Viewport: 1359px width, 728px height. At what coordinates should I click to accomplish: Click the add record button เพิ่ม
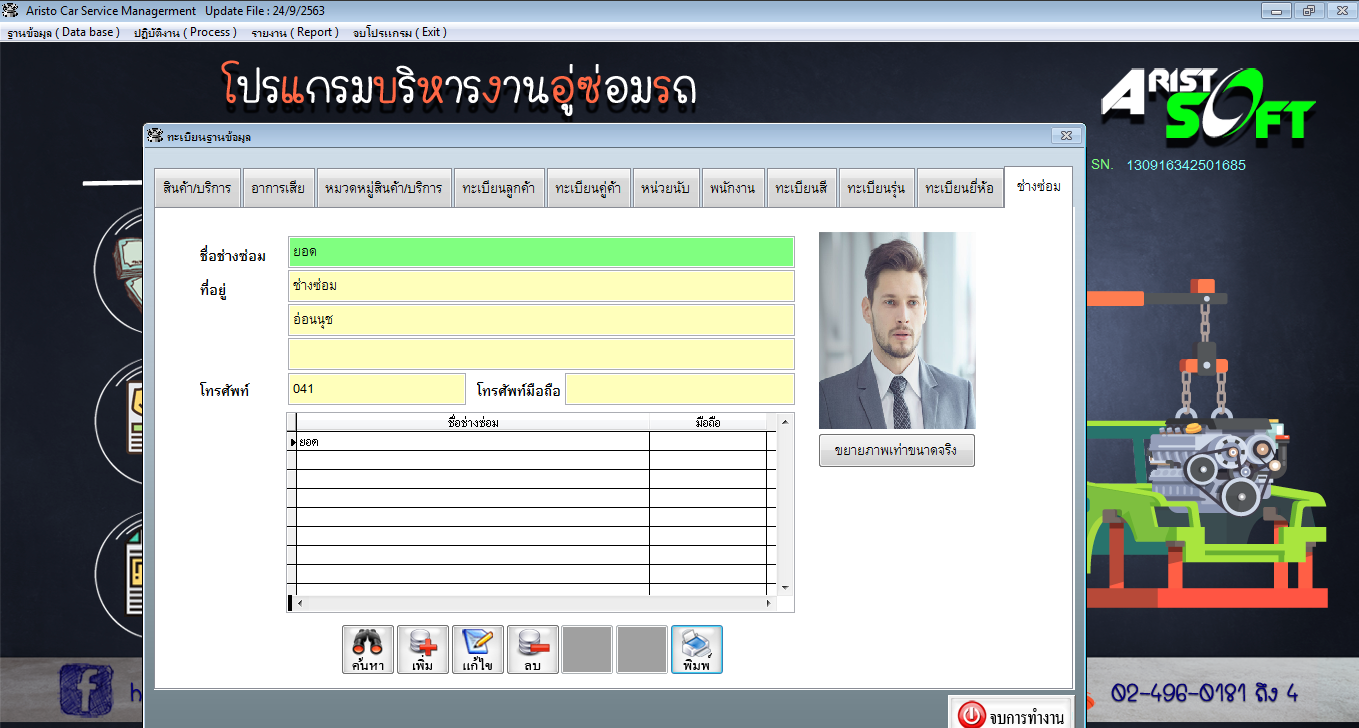tap(423, 650)
